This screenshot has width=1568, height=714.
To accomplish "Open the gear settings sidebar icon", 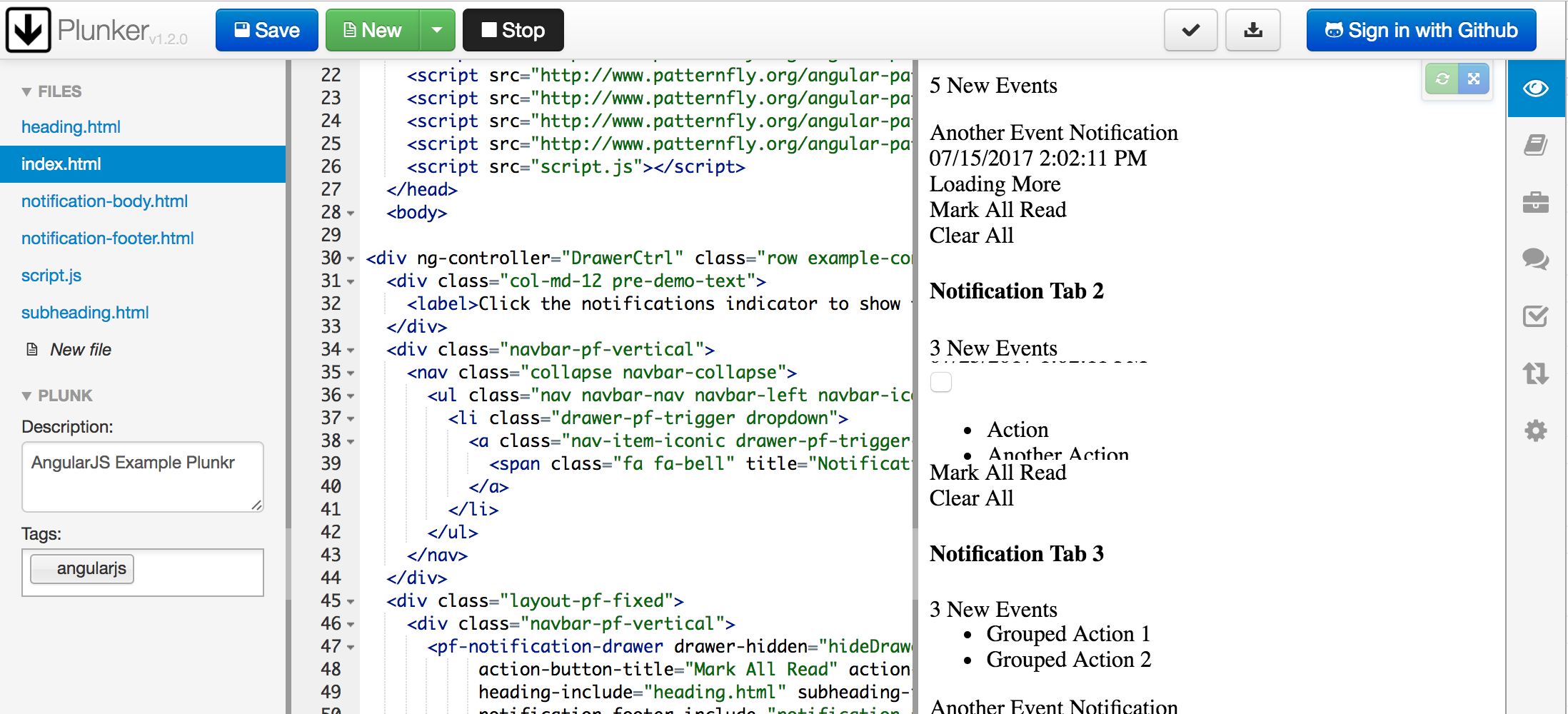I will [1536, 430].
